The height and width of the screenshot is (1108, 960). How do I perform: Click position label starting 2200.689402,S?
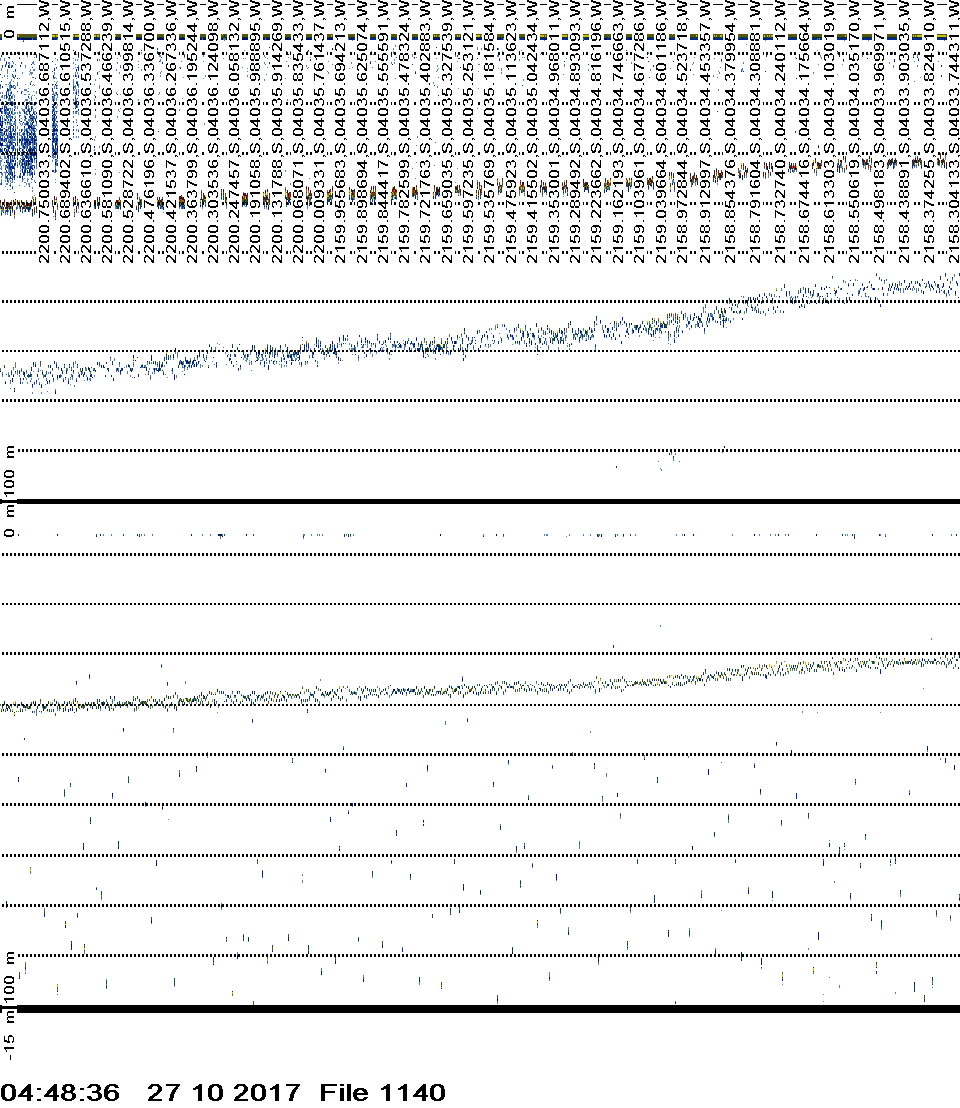pyautogui.click(x=65, y=131)
